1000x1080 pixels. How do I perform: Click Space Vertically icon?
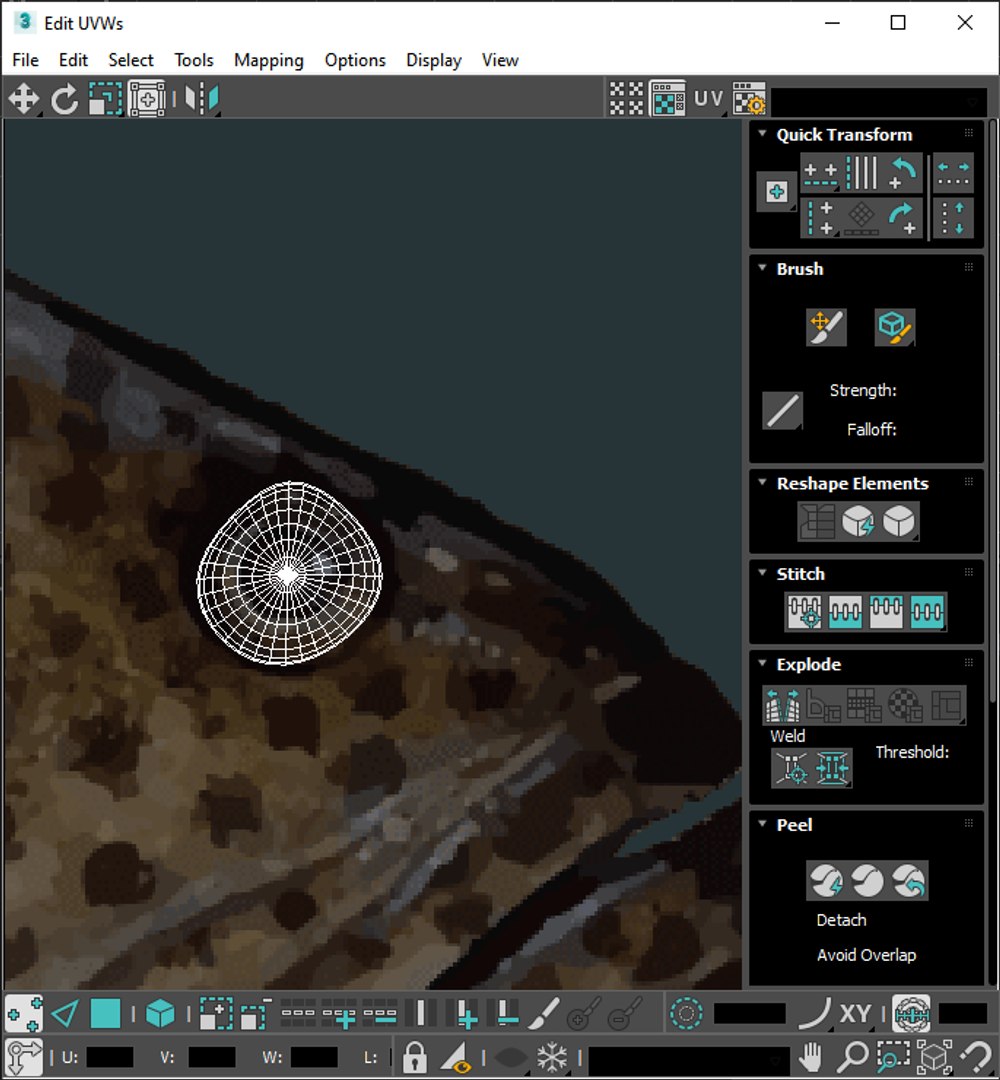953,218
